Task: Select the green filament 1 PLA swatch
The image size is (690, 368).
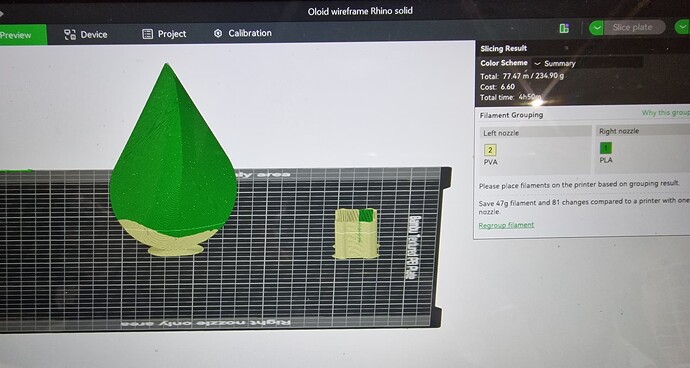Action: [606, 148]
